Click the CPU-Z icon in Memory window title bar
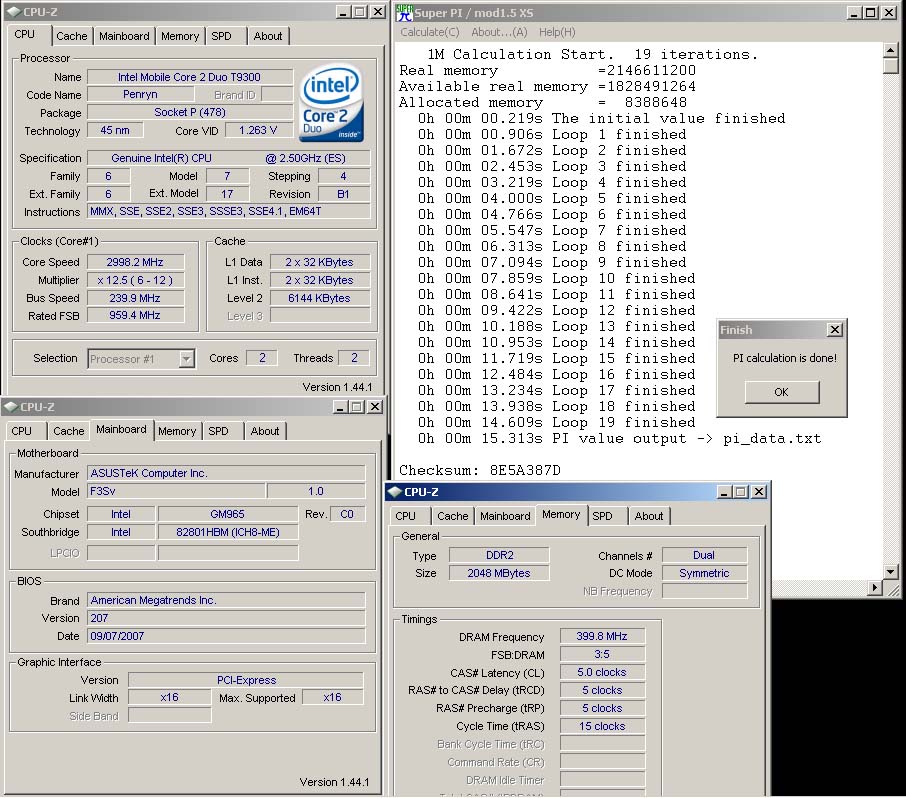 click(x=395, y=492)
